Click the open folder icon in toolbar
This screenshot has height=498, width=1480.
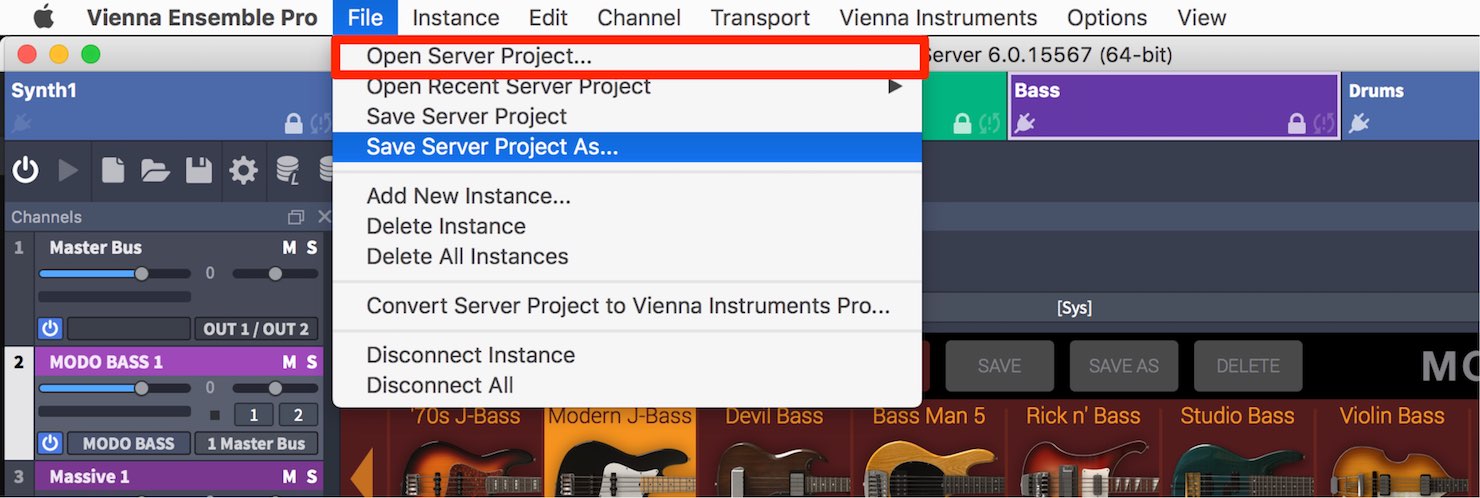pyautogui.click(x=156, y=171)
